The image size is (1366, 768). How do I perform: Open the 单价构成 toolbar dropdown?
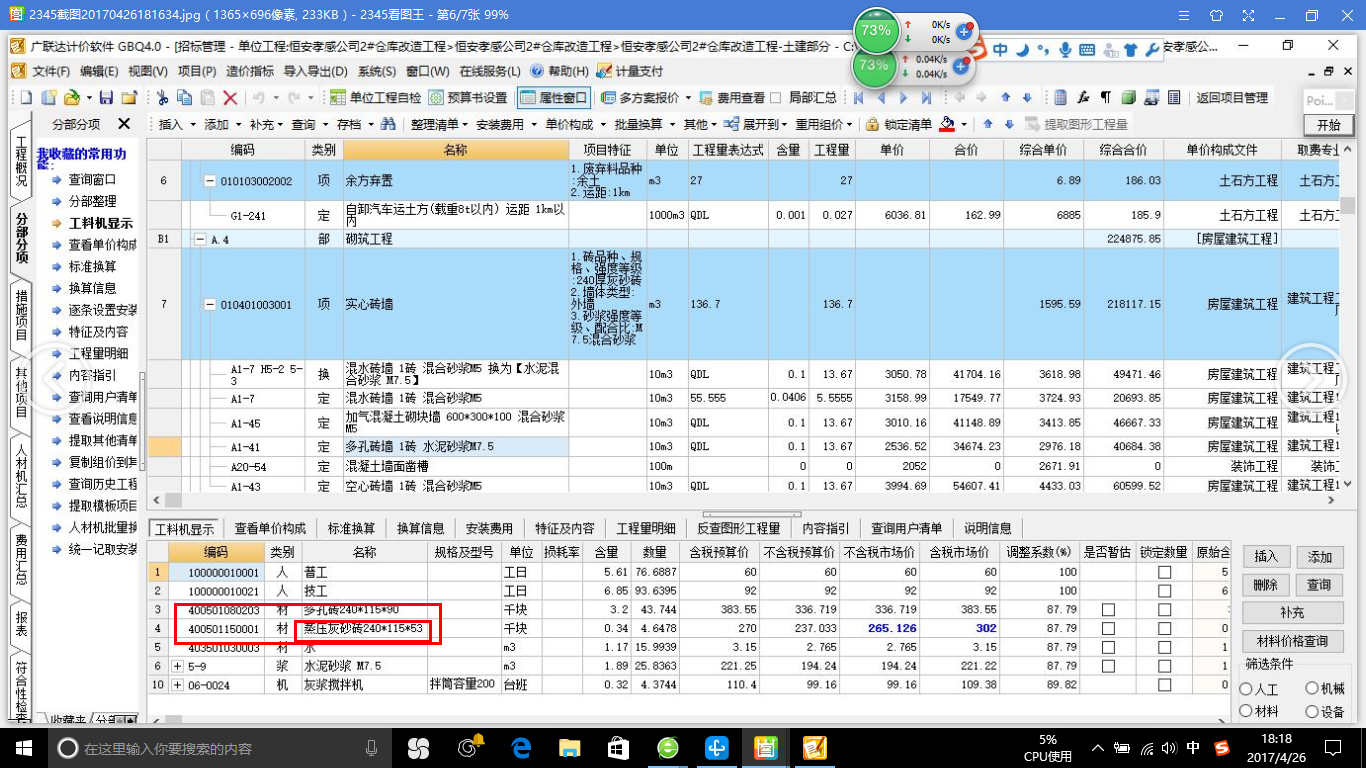pyautogui.click(x=574, y=124)
